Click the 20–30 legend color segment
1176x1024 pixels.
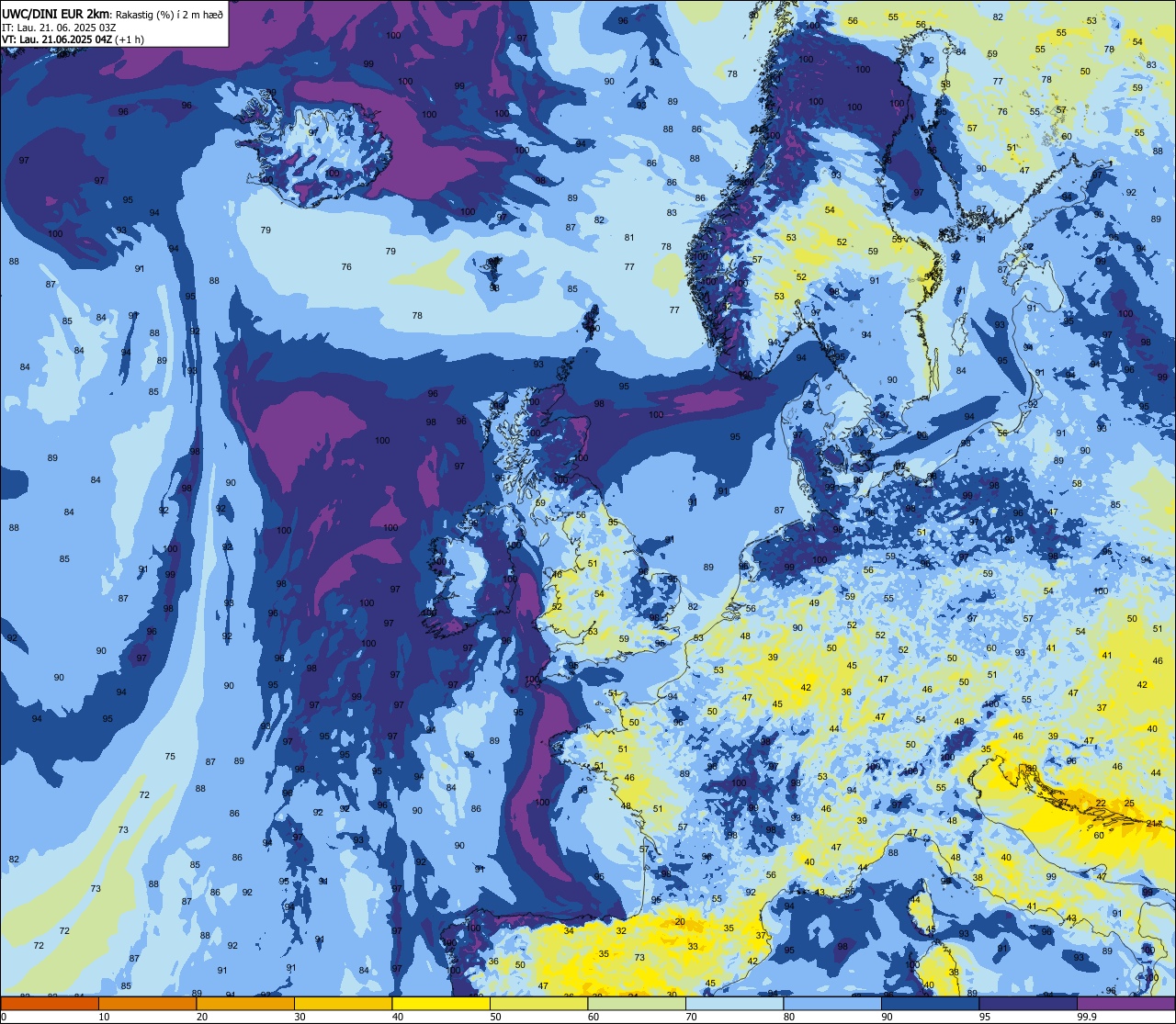[x=245, y=1003]
